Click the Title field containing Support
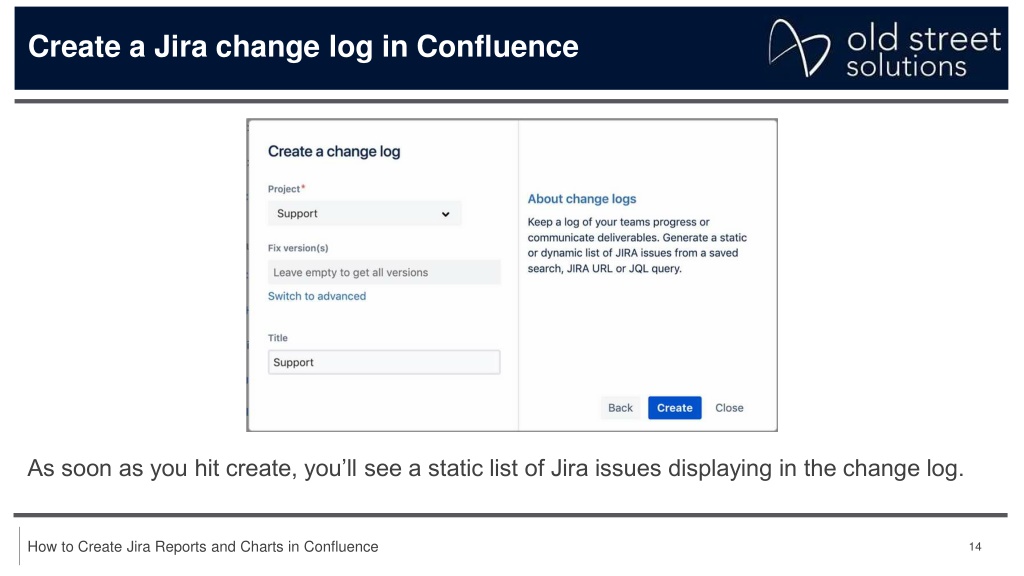 (384, 362)
